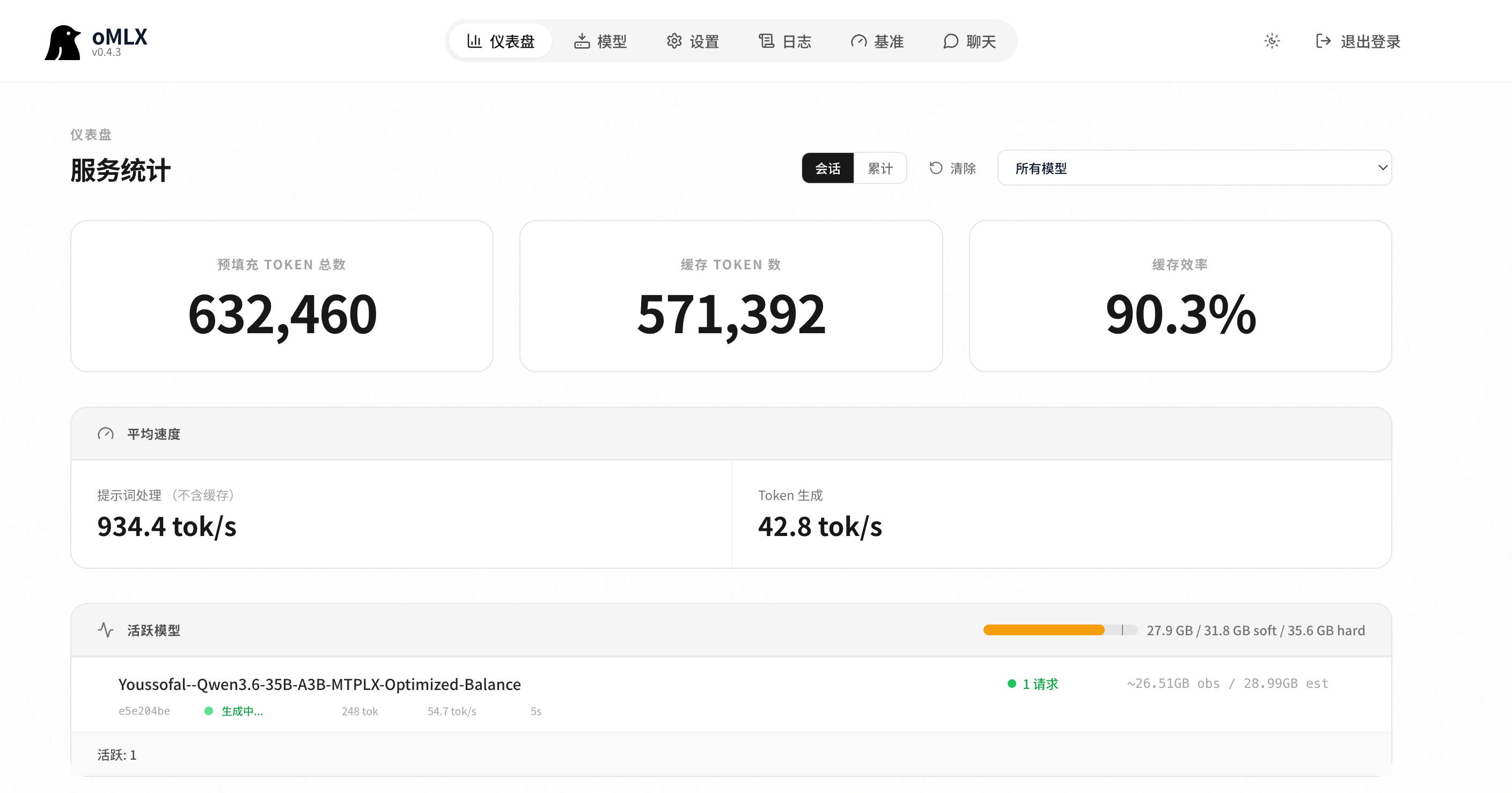Click the 聊天 speech bubble icon
This screenshot has width=1512, height=793.
(951, 41)
